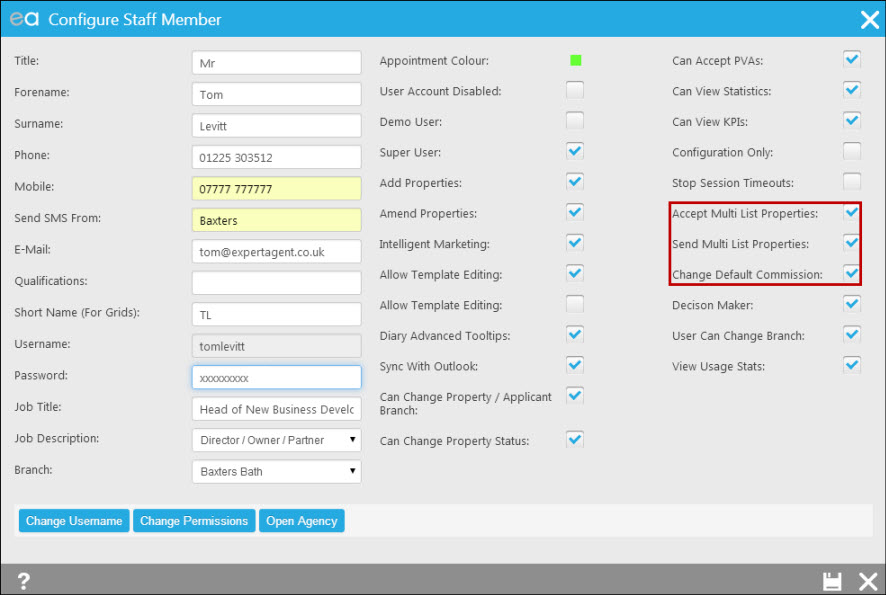
Task: Toggle Can View KPIs checkbox
Action: (x=852, y=121)
